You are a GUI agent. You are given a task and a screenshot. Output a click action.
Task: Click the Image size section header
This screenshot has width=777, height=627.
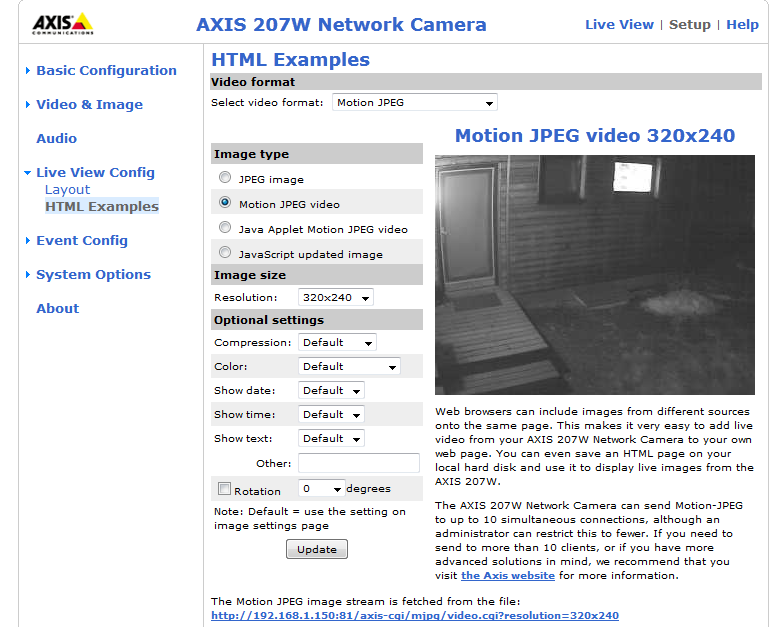(317, 275)
